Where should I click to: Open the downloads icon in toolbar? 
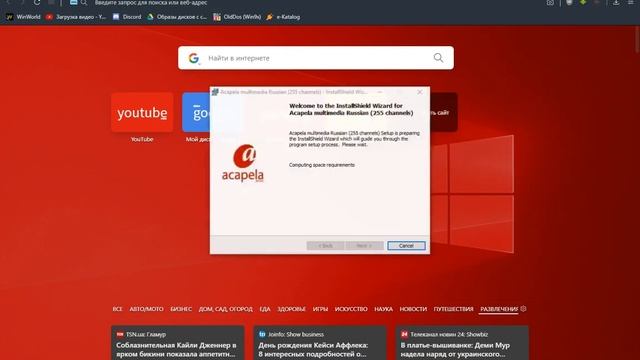[616, 2]
